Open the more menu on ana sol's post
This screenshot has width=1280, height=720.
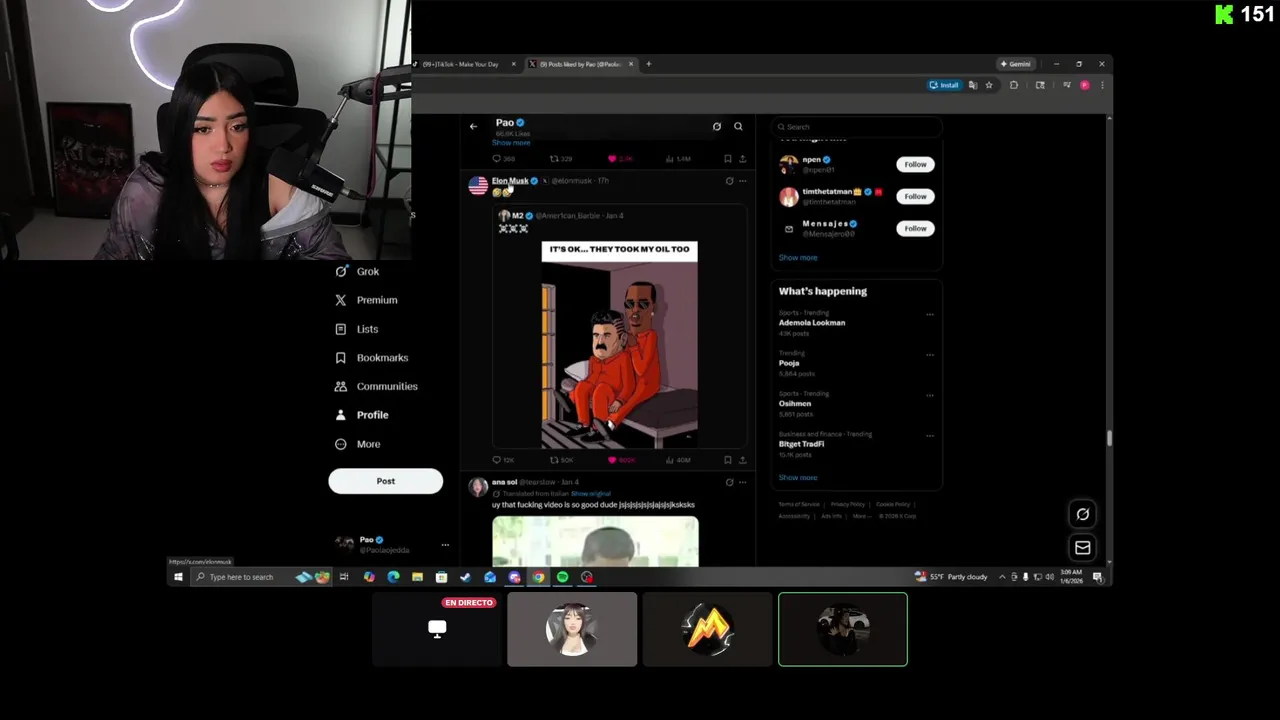742,482
